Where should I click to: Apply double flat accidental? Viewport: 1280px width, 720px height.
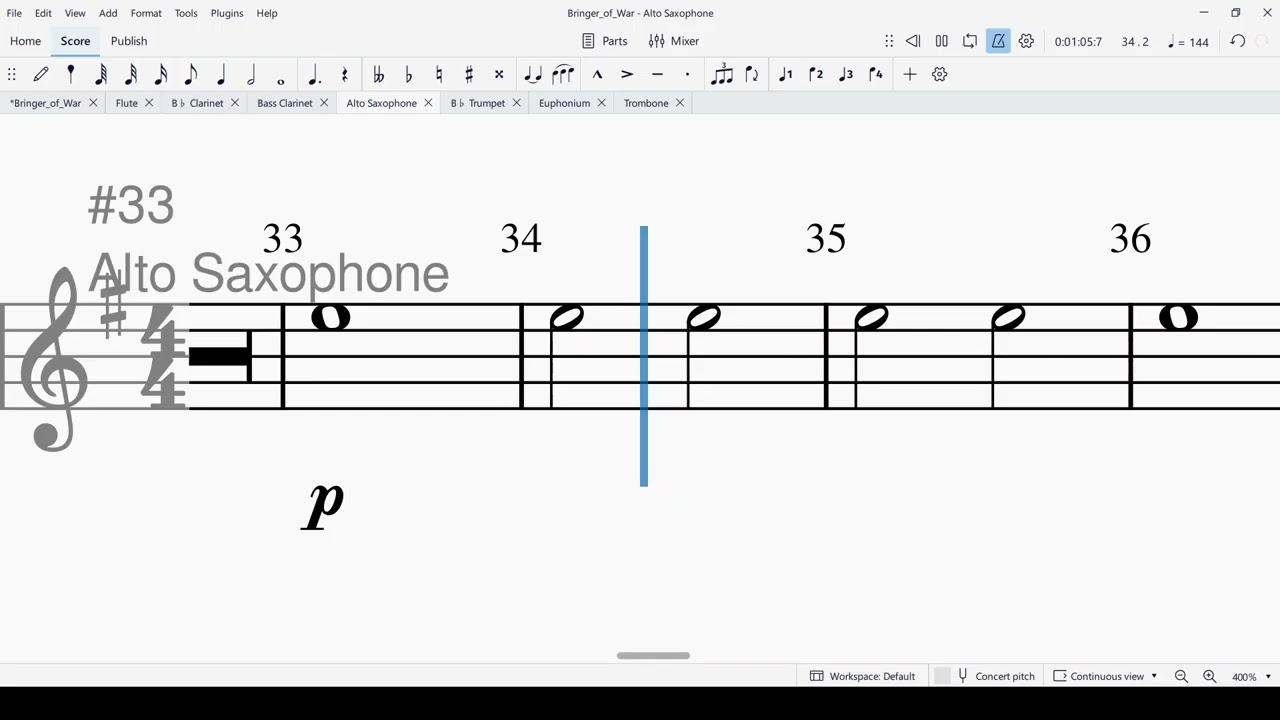point(378,74)
